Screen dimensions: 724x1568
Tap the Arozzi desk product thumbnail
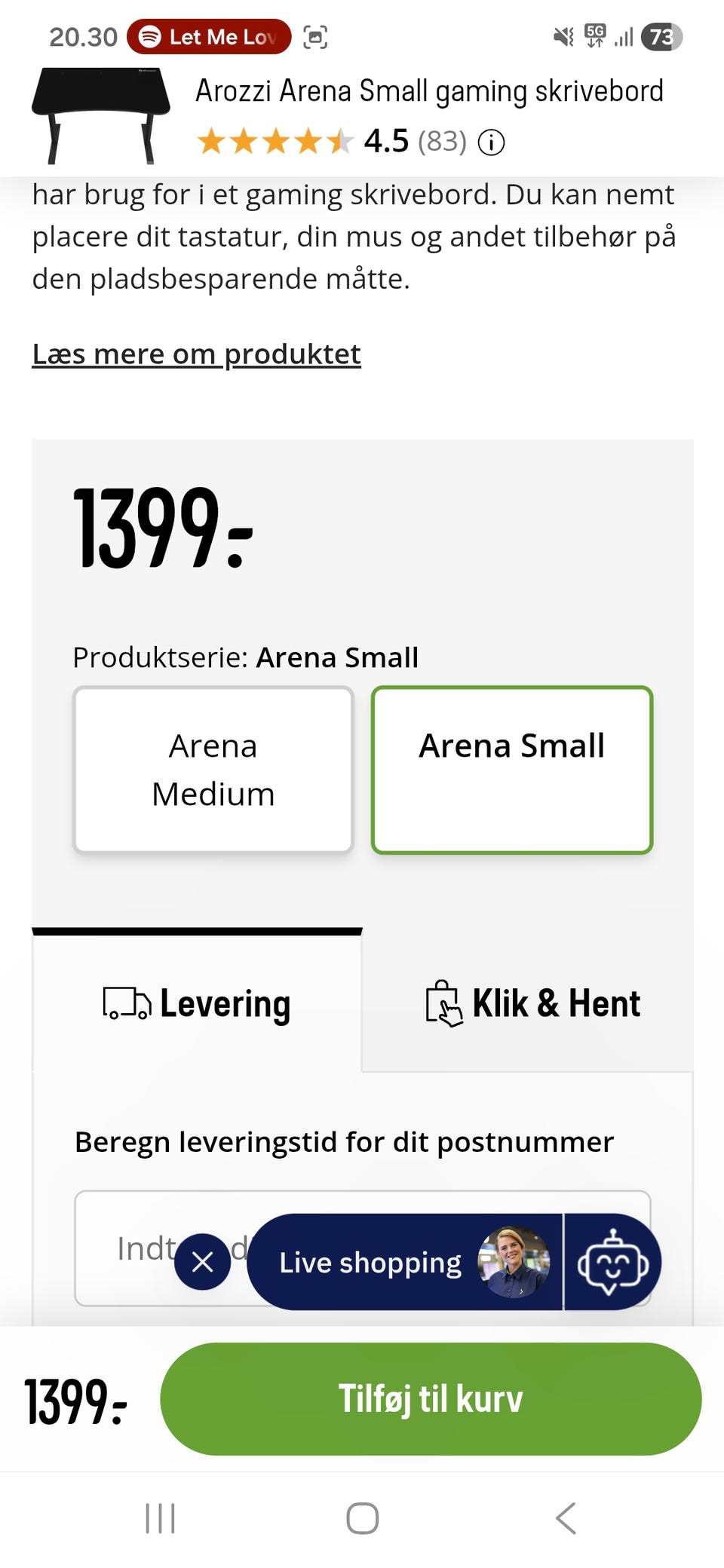101,115
